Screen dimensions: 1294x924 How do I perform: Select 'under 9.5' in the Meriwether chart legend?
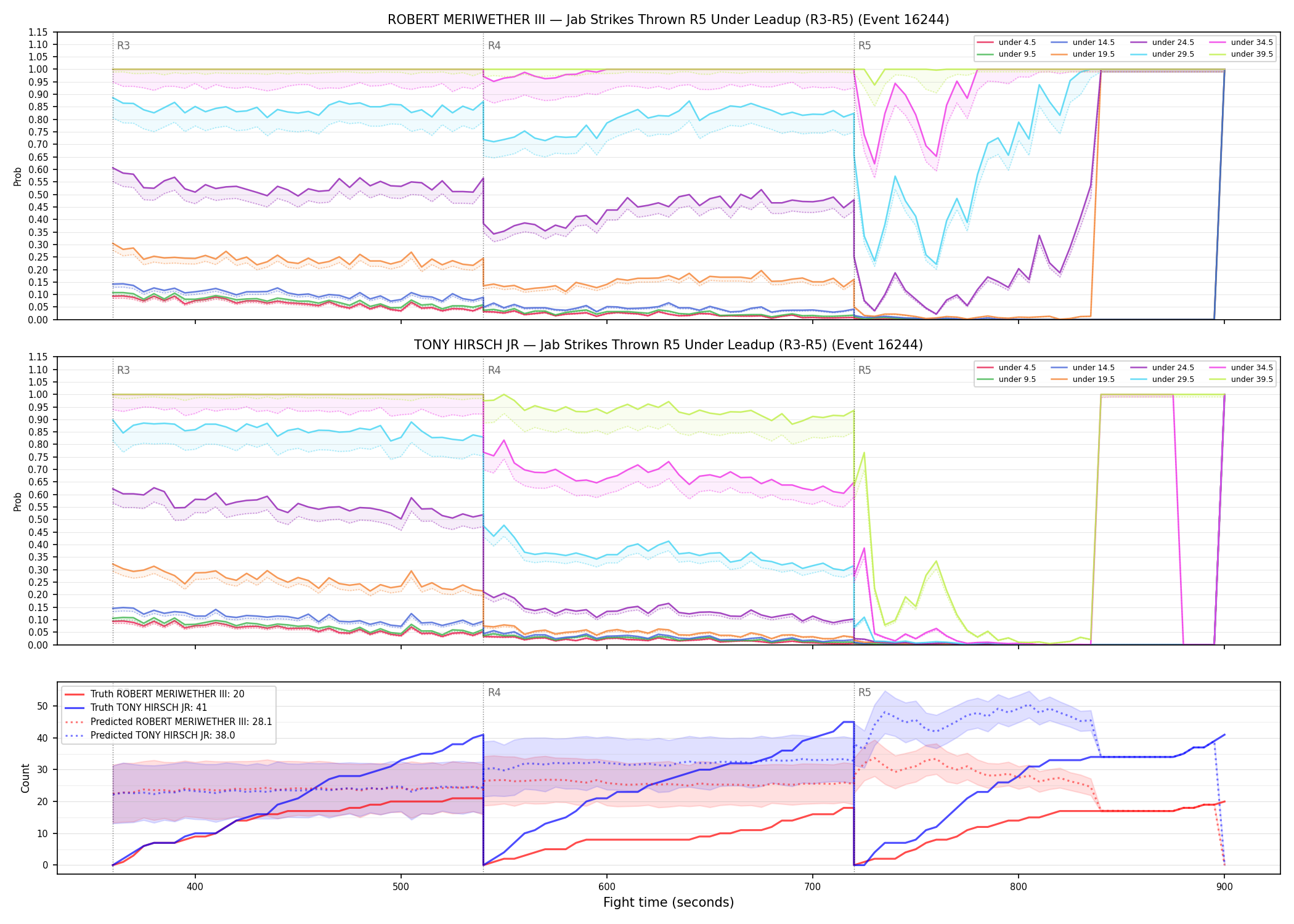[1006, 54]
